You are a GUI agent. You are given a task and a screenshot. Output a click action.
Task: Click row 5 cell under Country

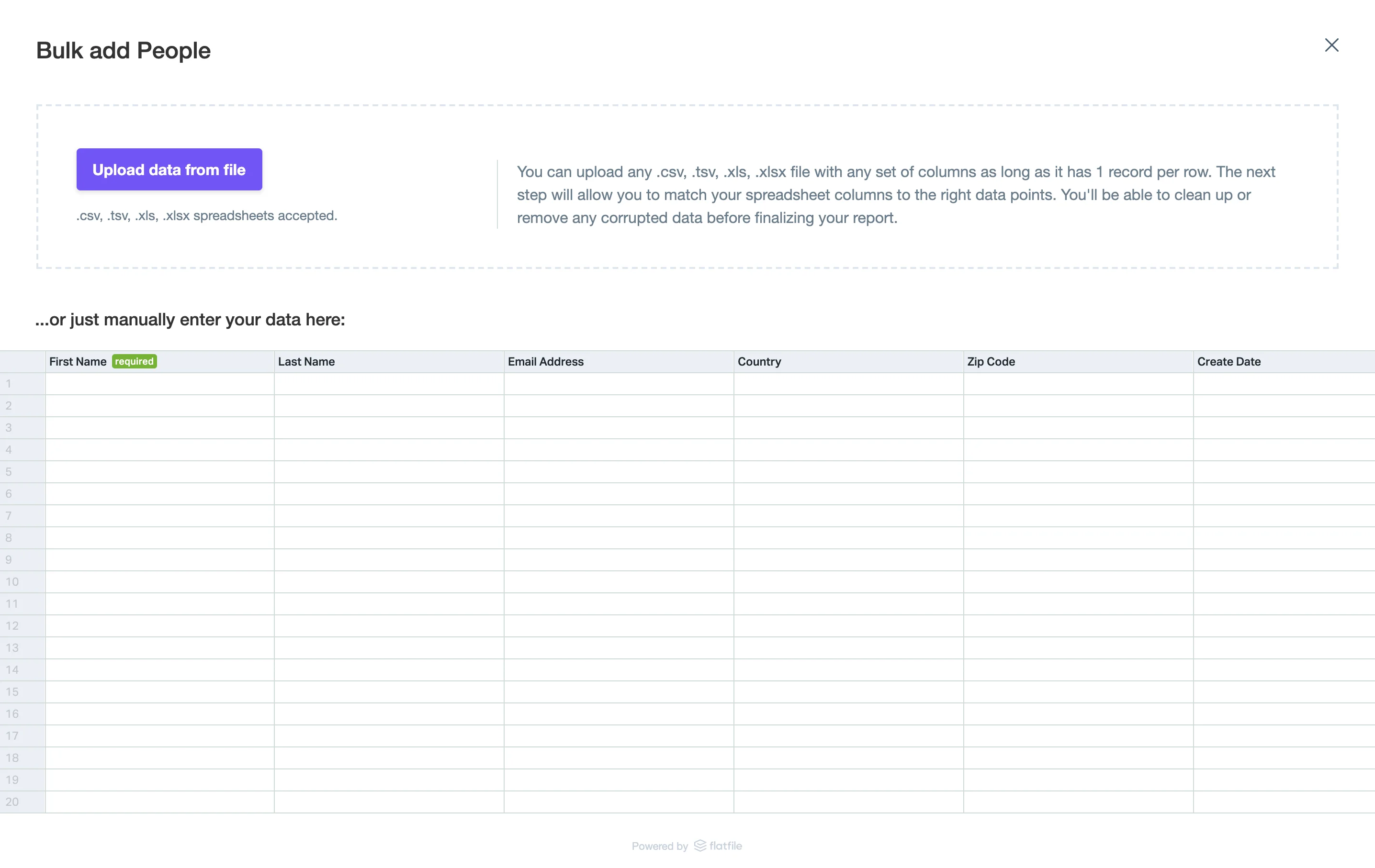[x=847, y=472]
